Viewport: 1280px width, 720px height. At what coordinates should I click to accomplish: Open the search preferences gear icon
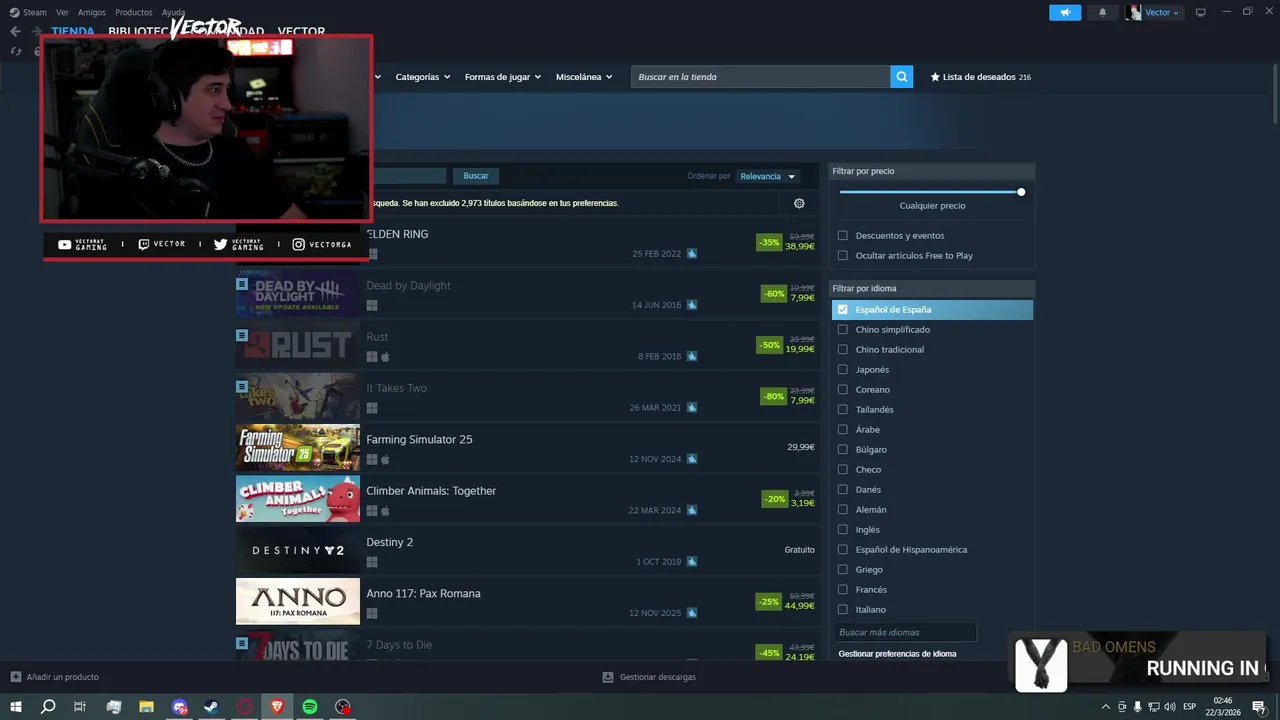[799, 203]
